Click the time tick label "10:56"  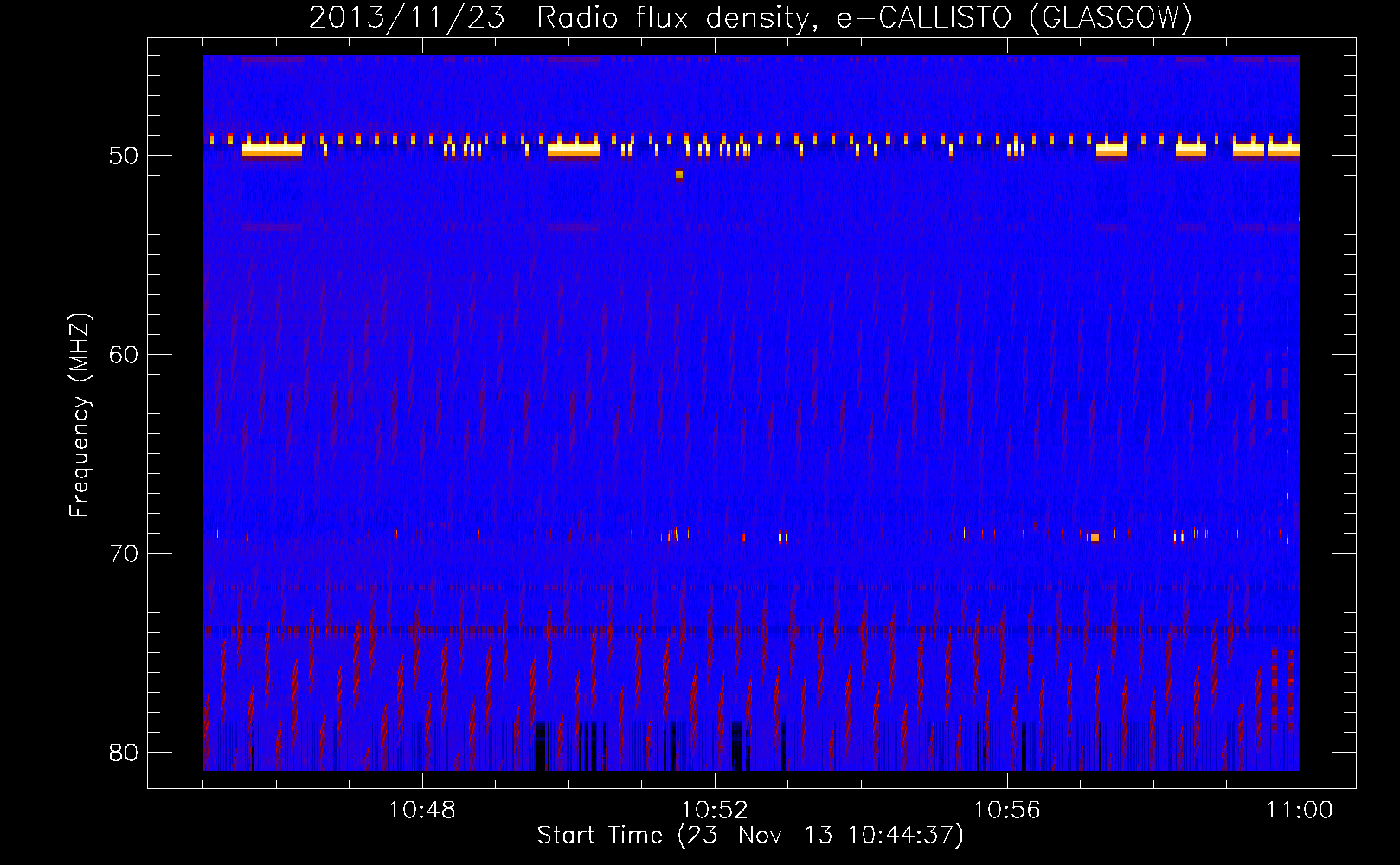(1007, 811)
